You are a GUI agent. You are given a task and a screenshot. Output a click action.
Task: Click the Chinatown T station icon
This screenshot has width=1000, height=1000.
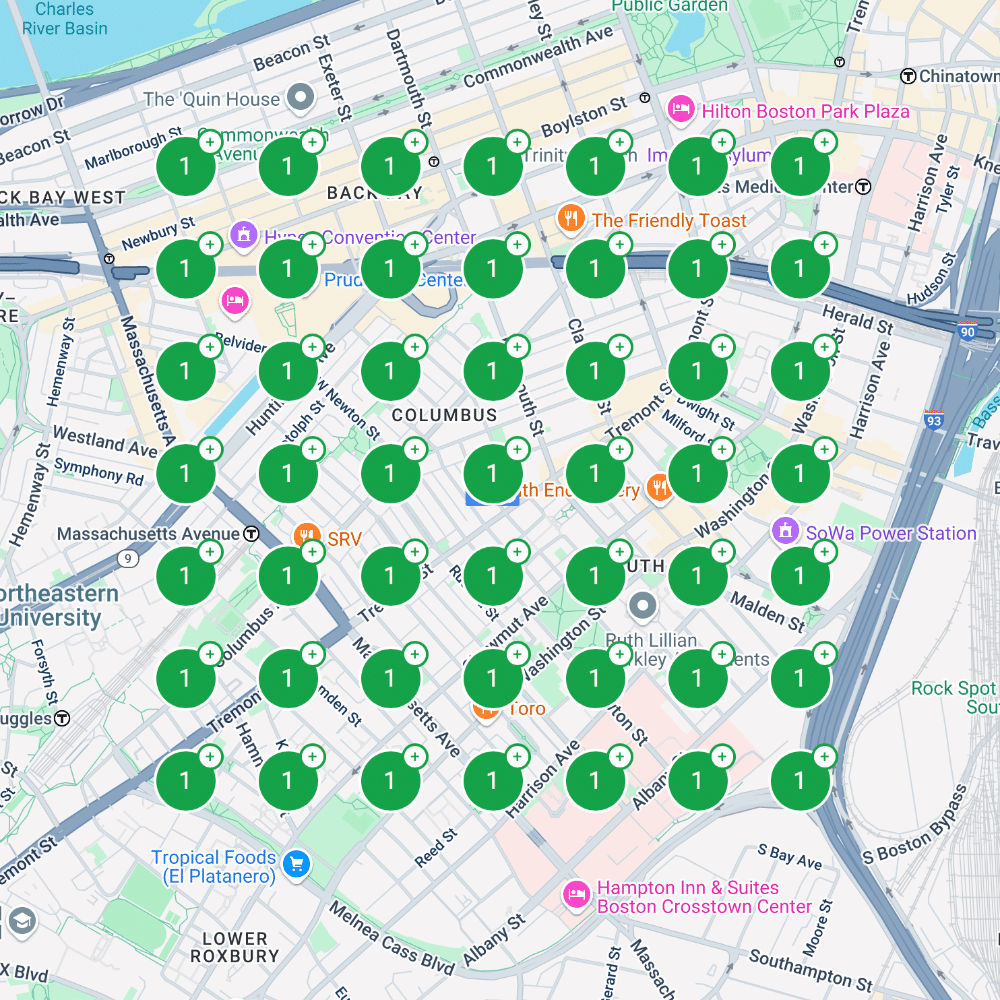908,77
